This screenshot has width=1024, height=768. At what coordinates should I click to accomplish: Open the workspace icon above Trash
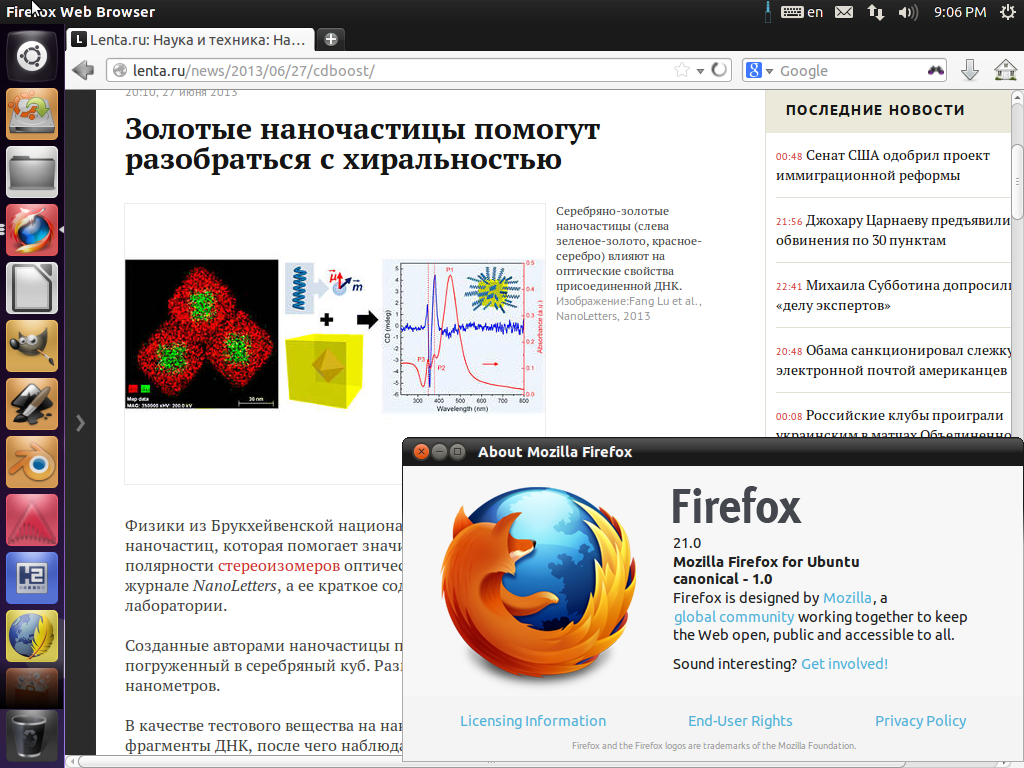coord(32,687)
